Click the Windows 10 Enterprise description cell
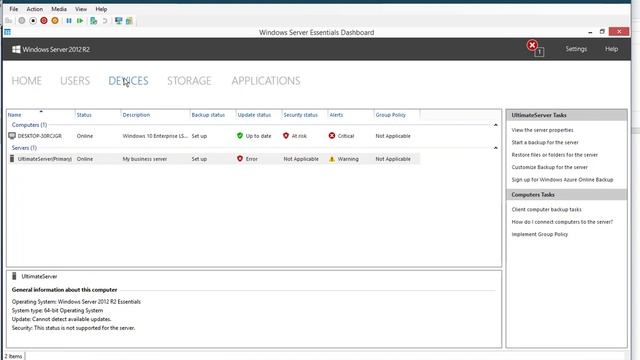 [x=155, y=136]
